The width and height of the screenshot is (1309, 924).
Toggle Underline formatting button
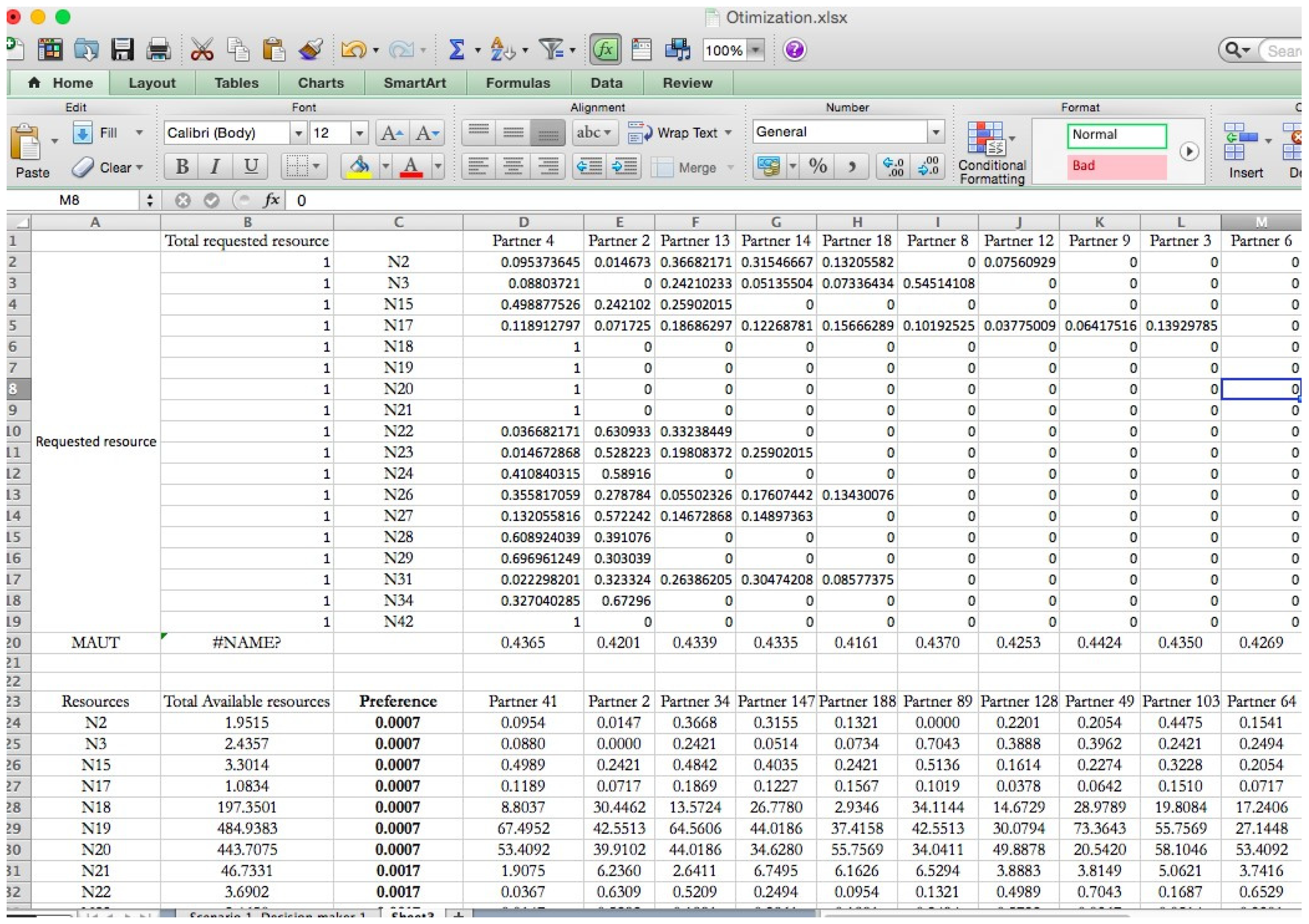(x=250, y=167)
